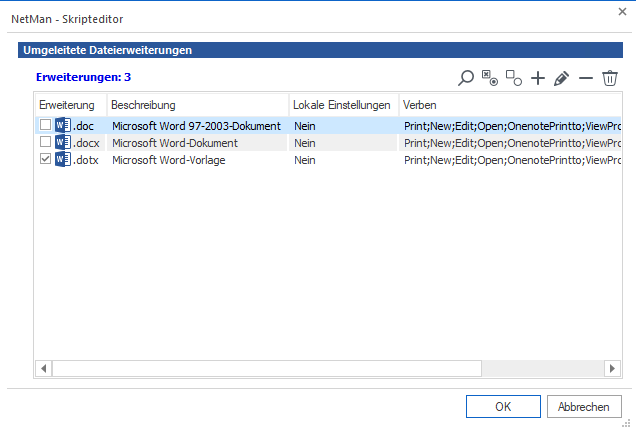
Task: Click the pencil edit icon
Action: coord(562,78)
